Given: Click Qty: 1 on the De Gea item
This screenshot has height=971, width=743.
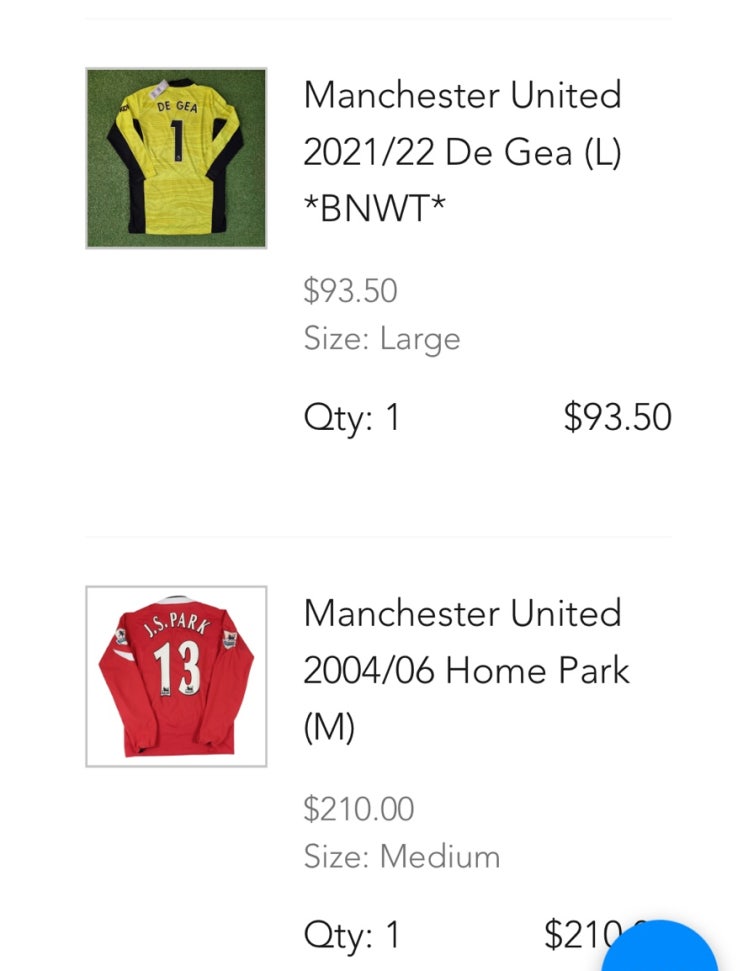Looking at the screenshot, I should (352, 417).
